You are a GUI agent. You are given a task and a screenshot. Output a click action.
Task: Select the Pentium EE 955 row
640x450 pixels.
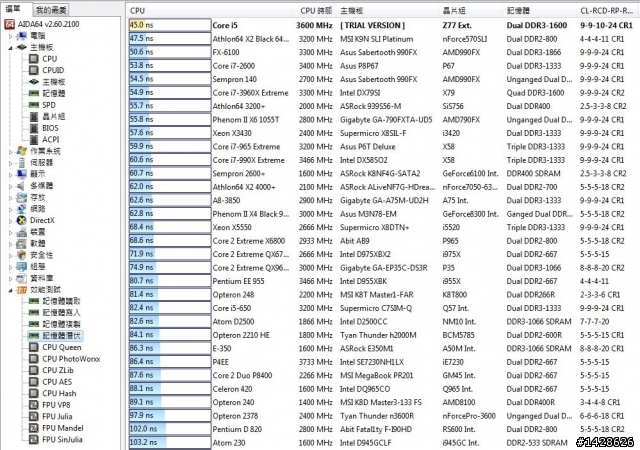pyautogui.click(x=384, y=281)
